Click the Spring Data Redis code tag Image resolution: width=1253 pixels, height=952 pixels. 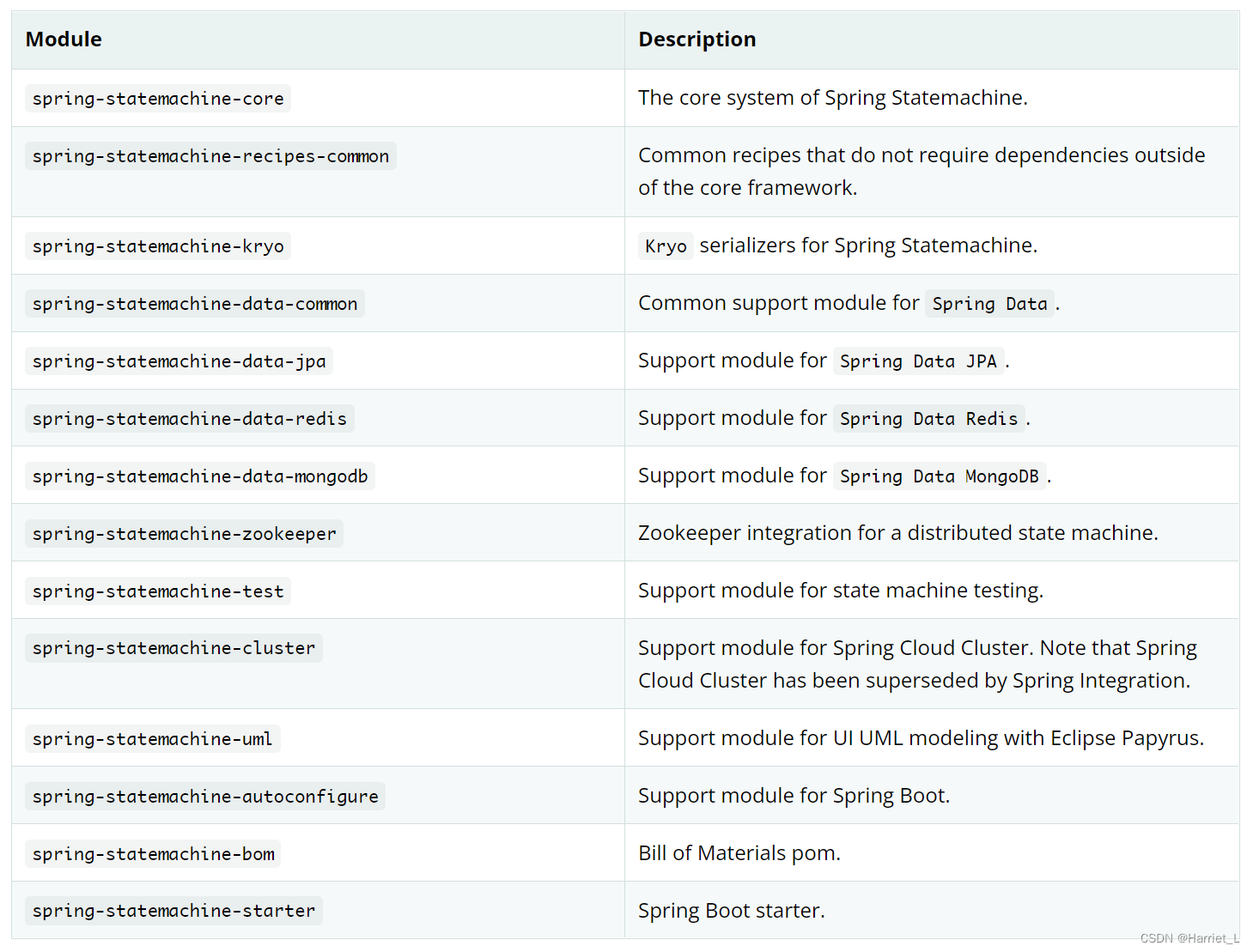pyautogui.click(x=928, y=419)
